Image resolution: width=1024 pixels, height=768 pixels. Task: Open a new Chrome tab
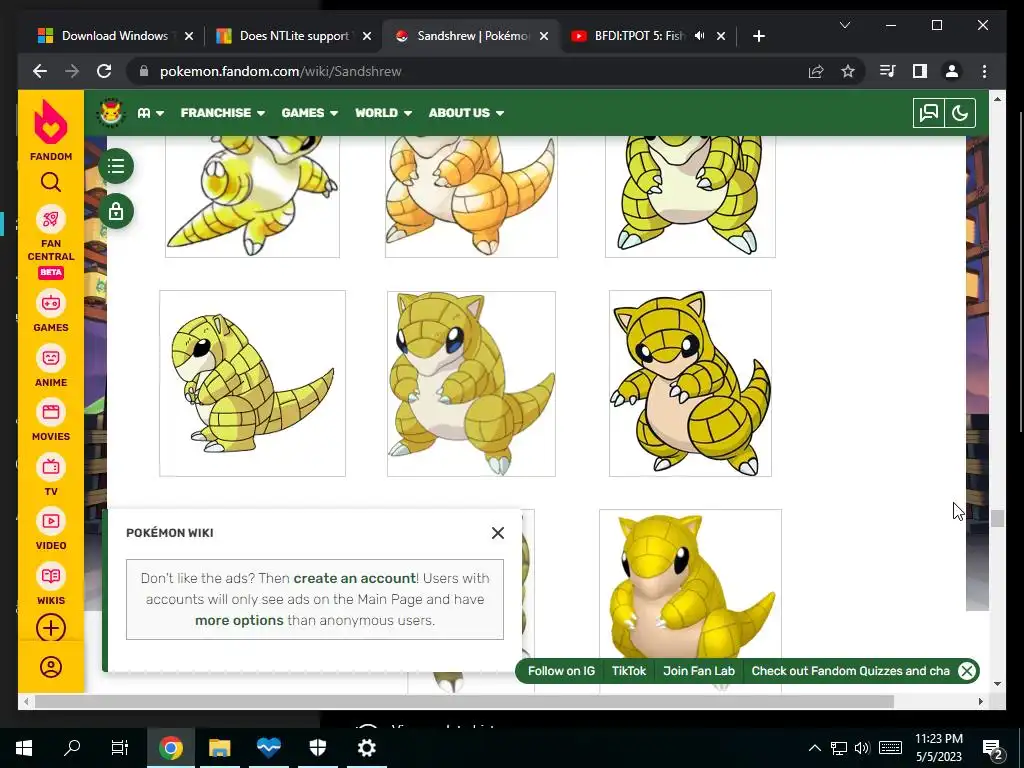(x=758, y=36)
